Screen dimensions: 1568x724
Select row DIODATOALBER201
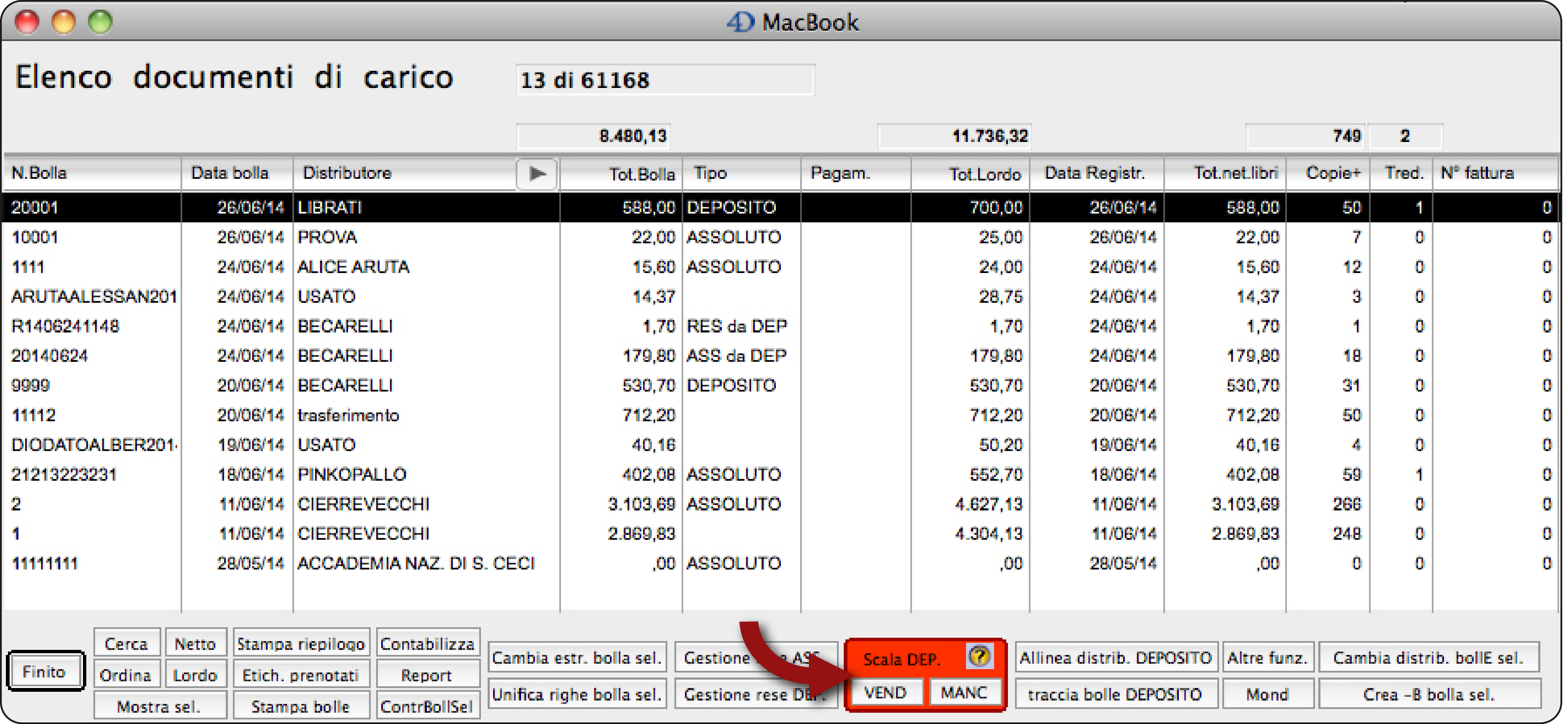click(781, 446)
